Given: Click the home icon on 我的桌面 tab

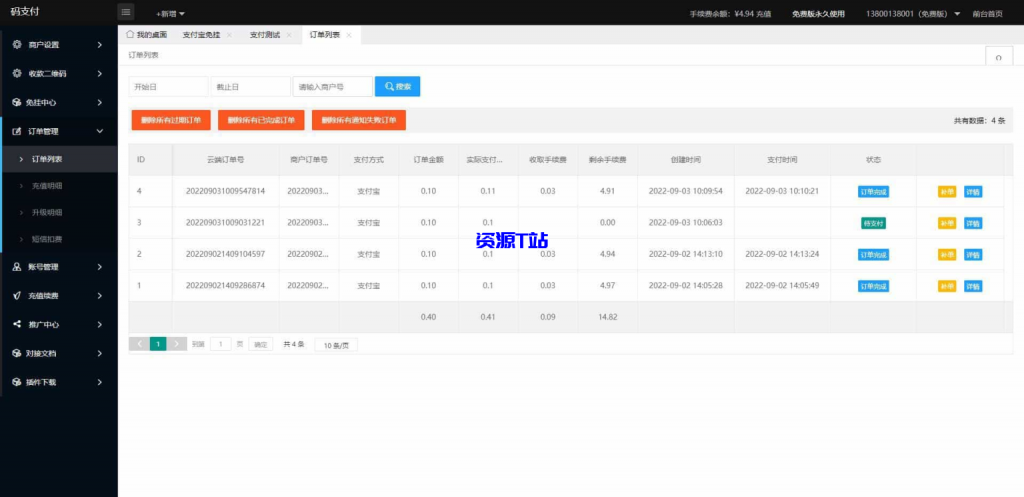Looking at the screenshot, I should 130,34.
